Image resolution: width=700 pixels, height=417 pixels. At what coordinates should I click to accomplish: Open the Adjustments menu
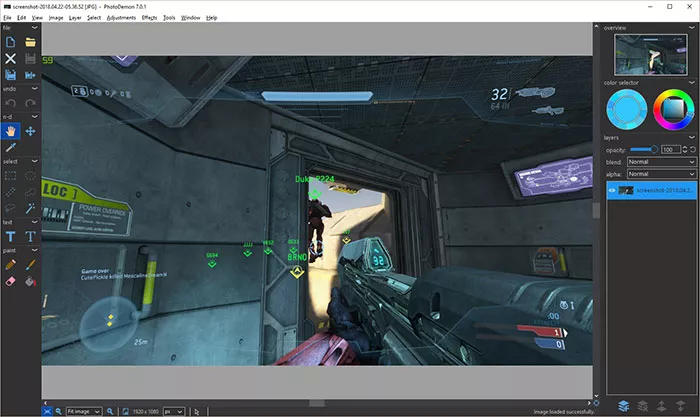(121, 18)
